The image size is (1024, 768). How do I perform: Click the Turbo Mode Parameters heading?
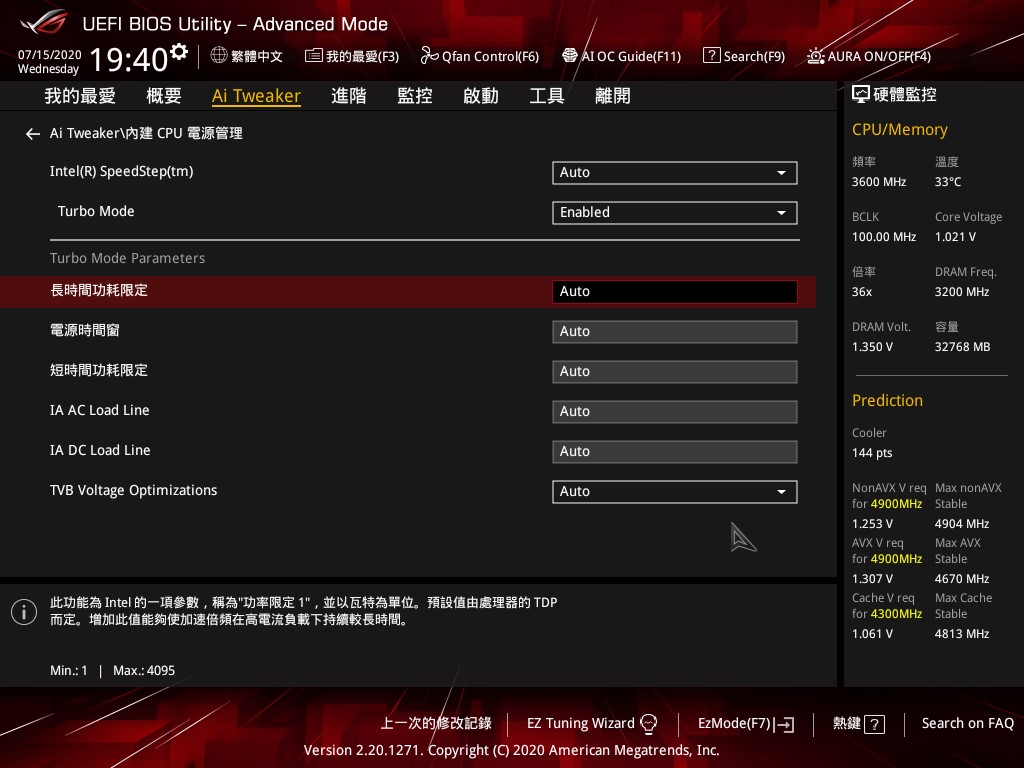[127, 258]
